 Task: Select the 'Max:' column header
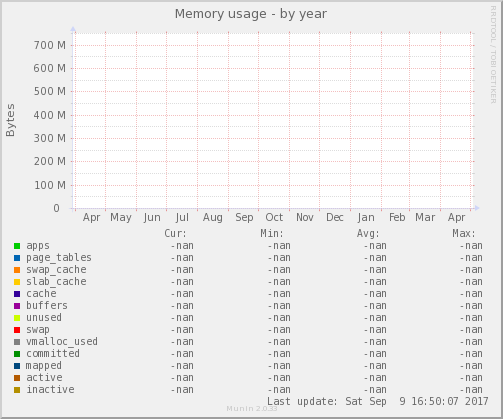[x=464, y=233]
